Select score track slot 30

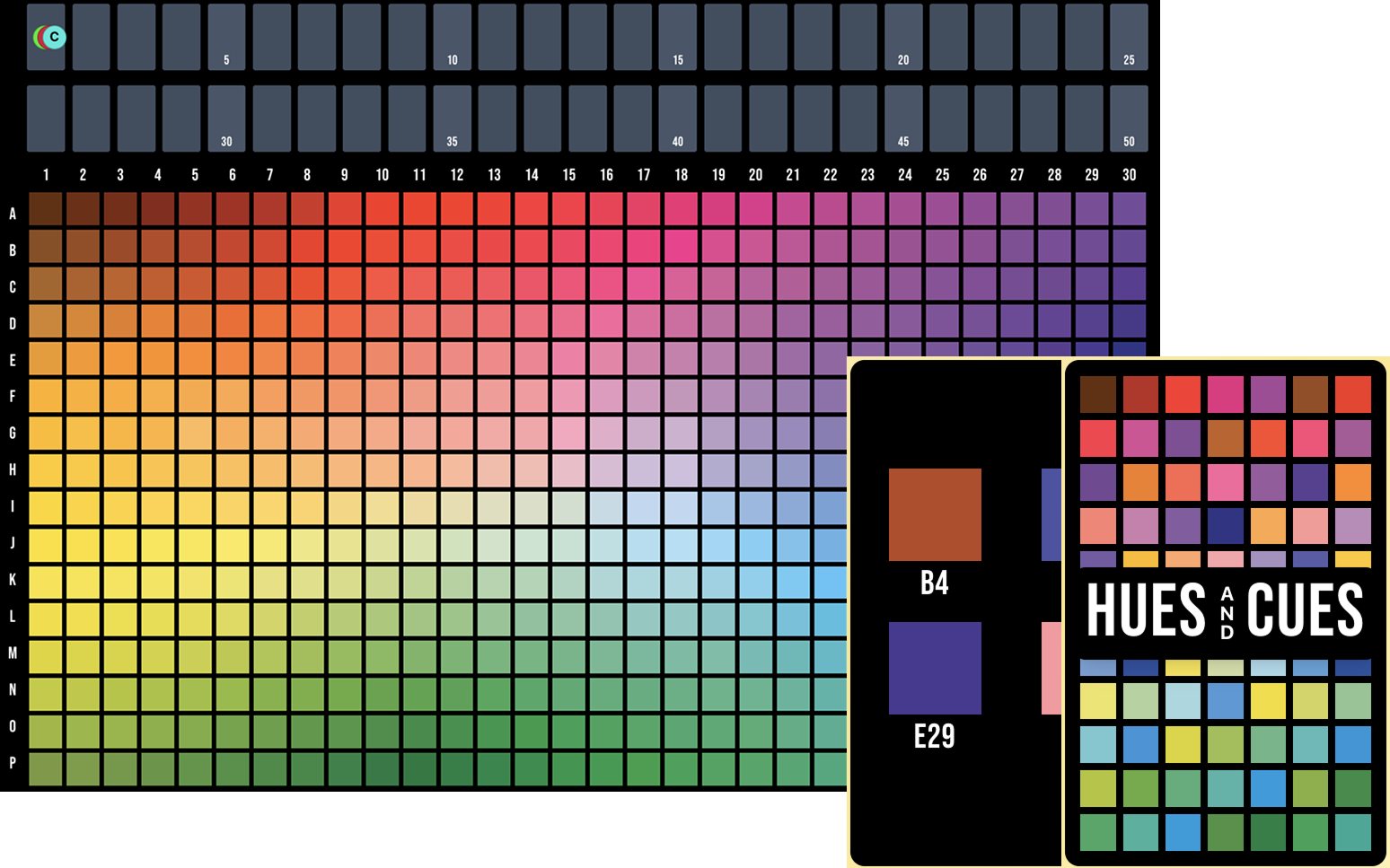point(226,118)
